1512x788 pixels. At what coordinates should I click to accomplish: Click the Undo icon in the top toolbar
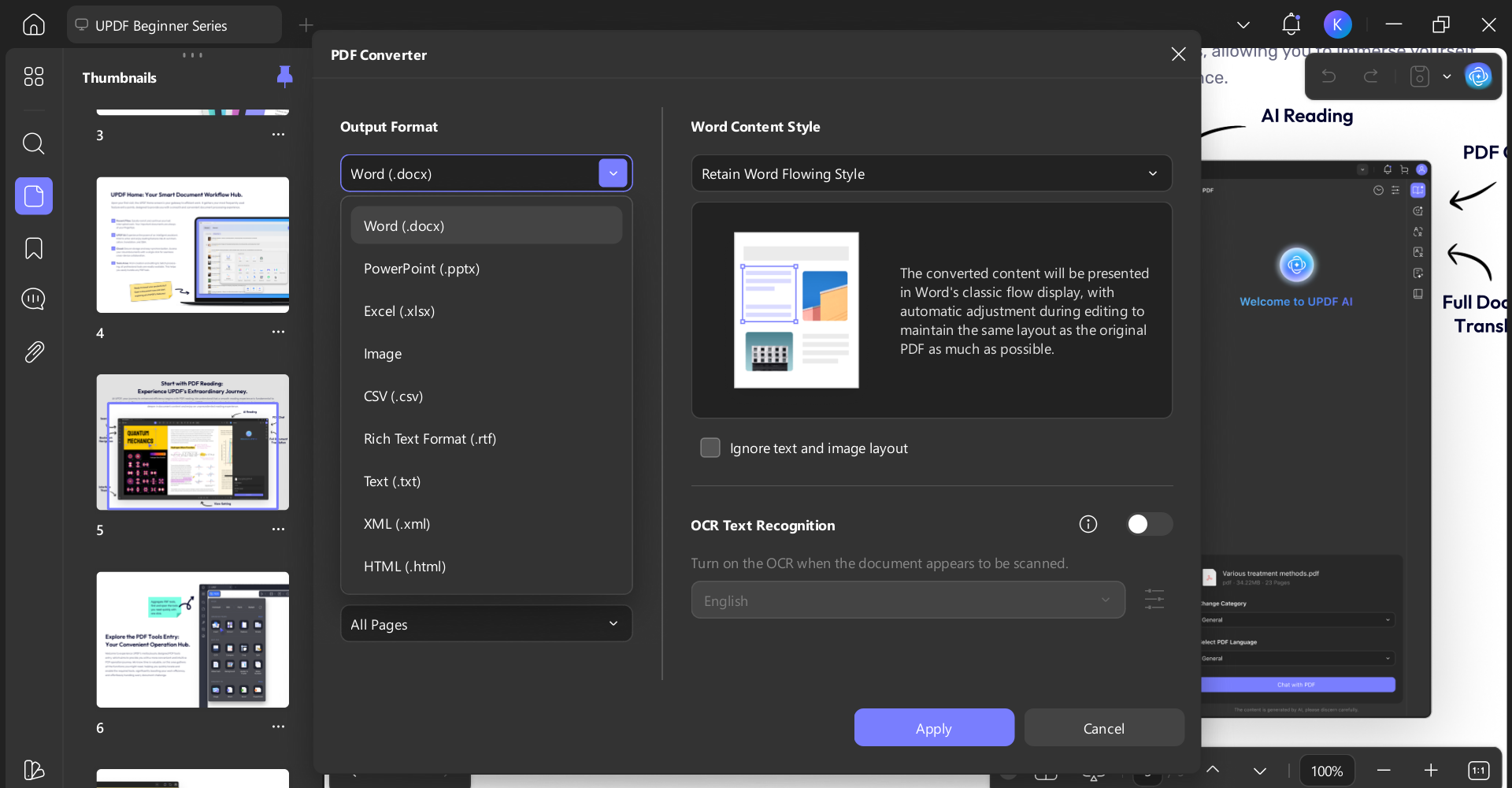[x=1329, y=76]
